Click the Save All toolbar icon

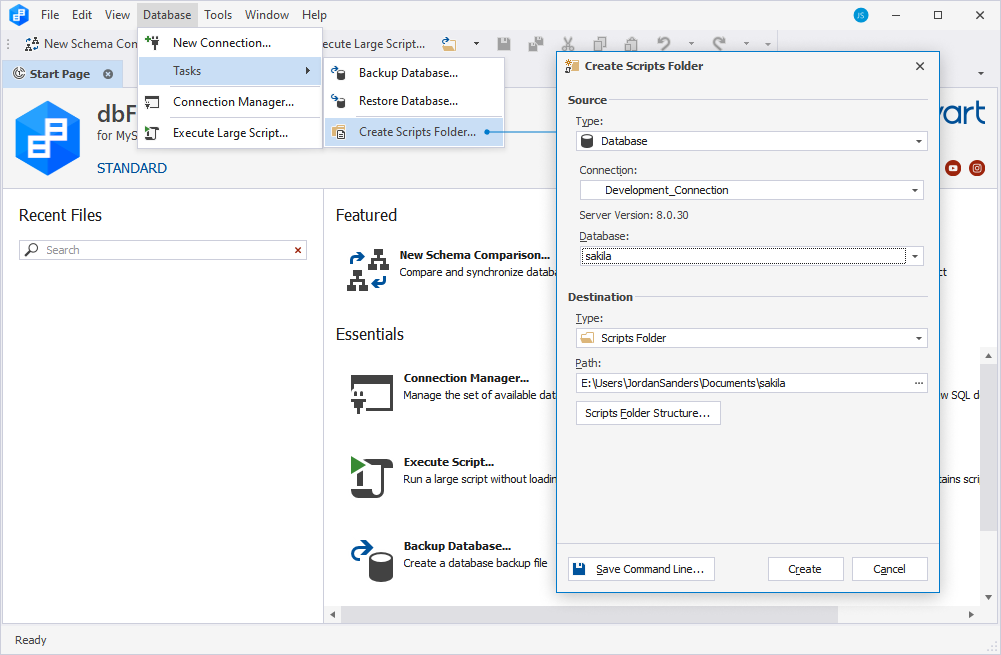point(536,44)
